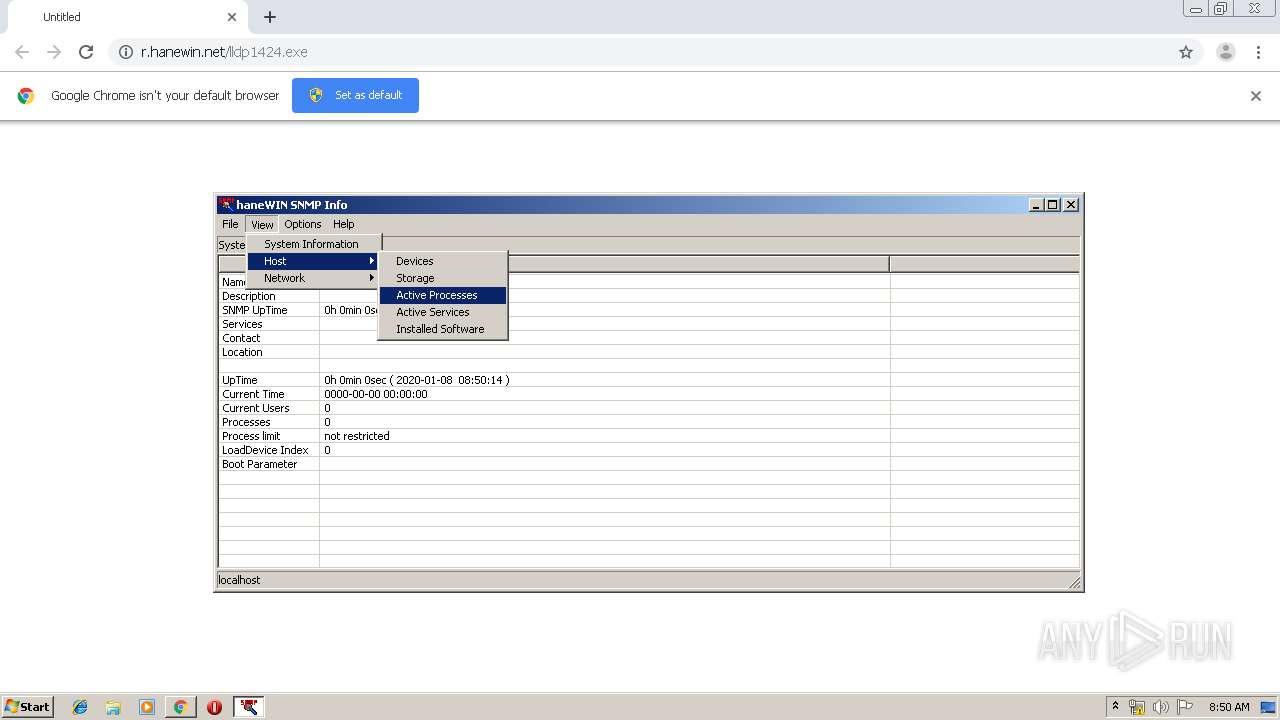Image resolution: width=1280 pixels, height=720 pixels.
Task: Open the Opera icon in taskbar
Action: pyautogui.click(x=214, y=707)
